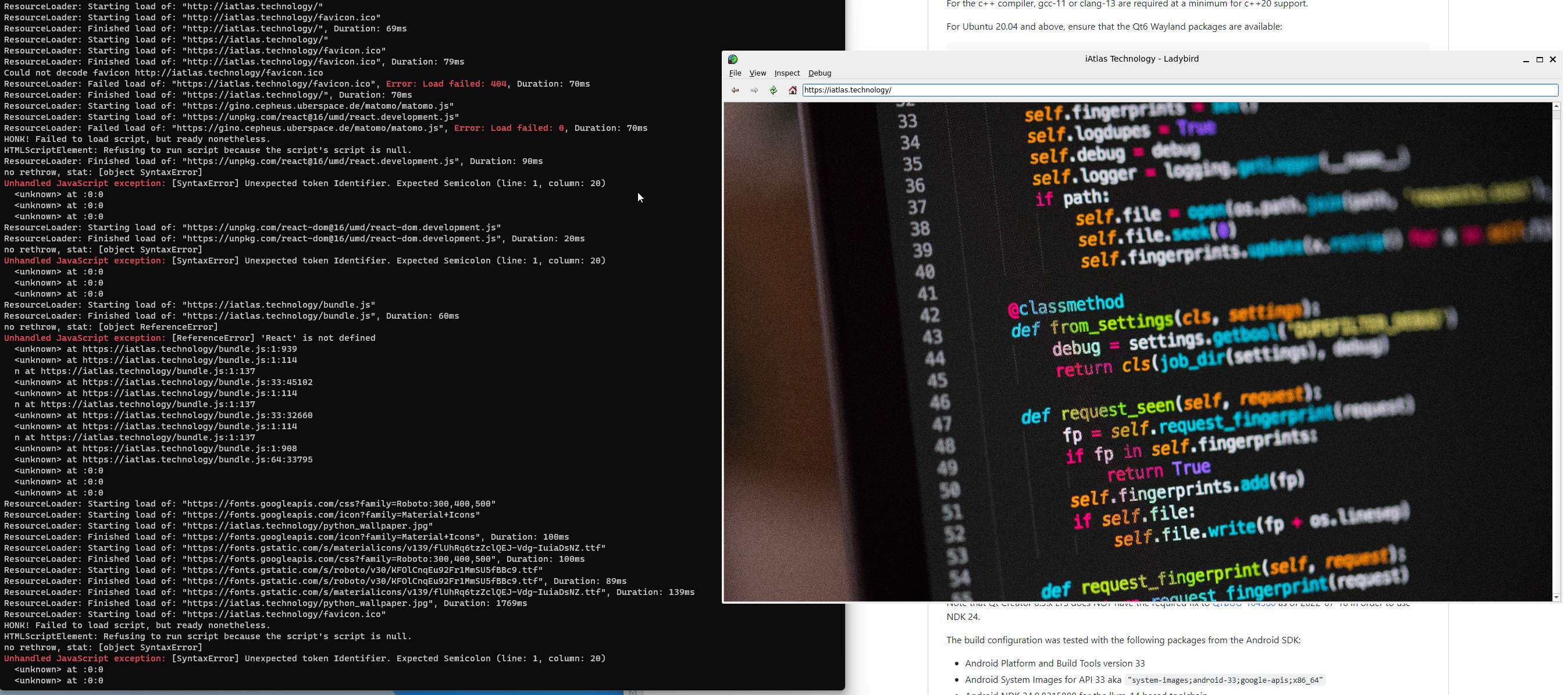Go back using Ladybird's back arrow

(x=735, y=90)
